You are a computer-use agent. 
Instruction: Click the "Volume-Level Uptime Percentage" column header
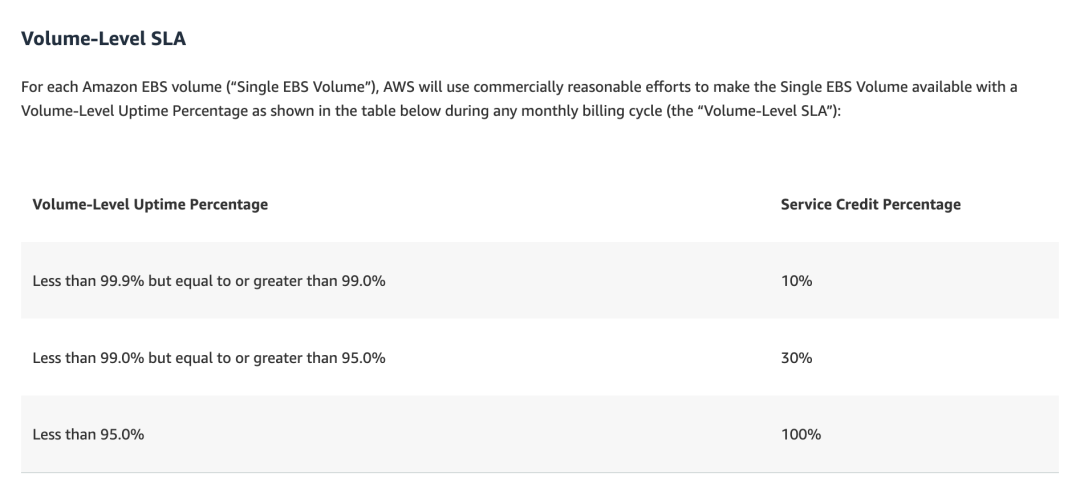[x=150, y=204]
